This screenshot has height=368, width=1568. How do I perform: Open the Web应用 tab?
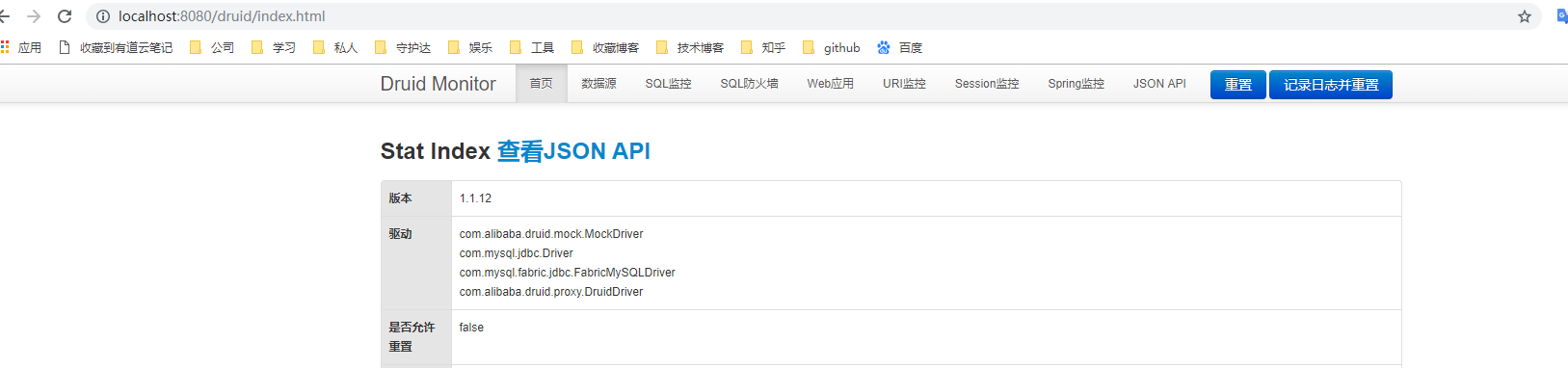click(831, 84)
